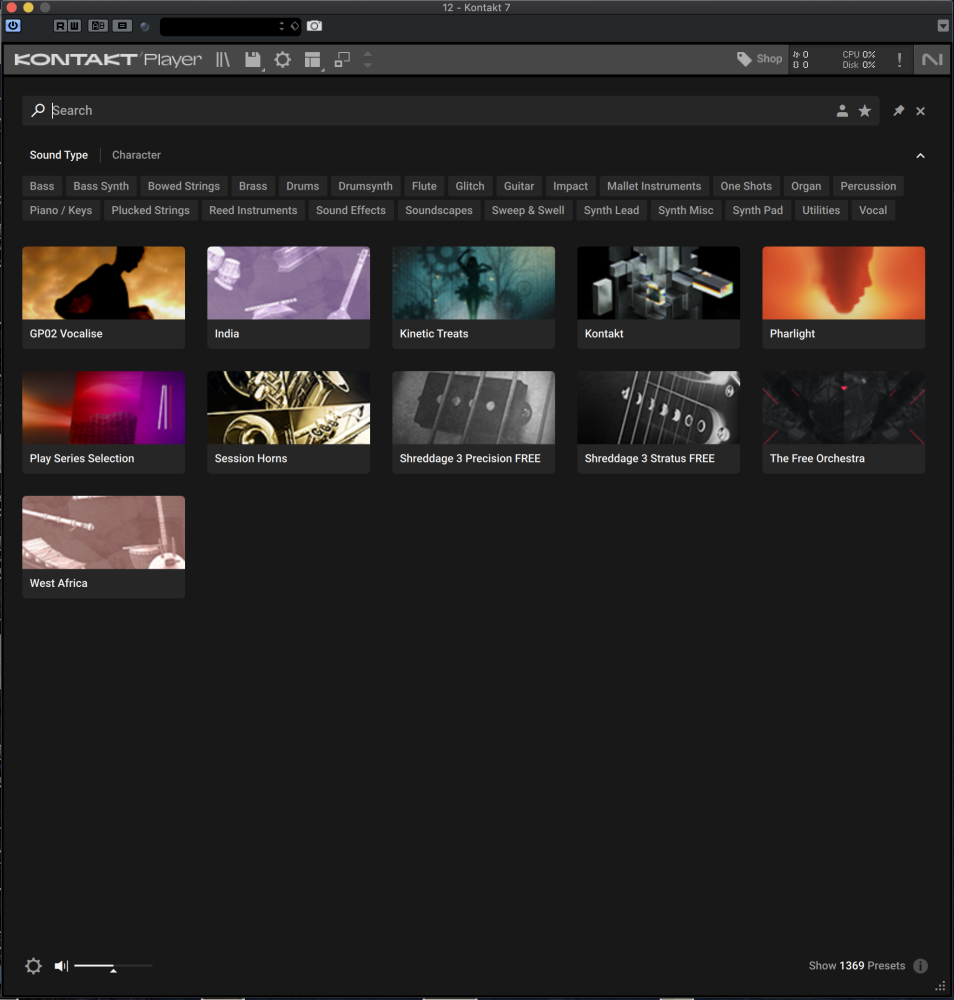The image size is (954, 1000).
Task: Filter by the Bowed Strings tag
Action: pos(184,186)
